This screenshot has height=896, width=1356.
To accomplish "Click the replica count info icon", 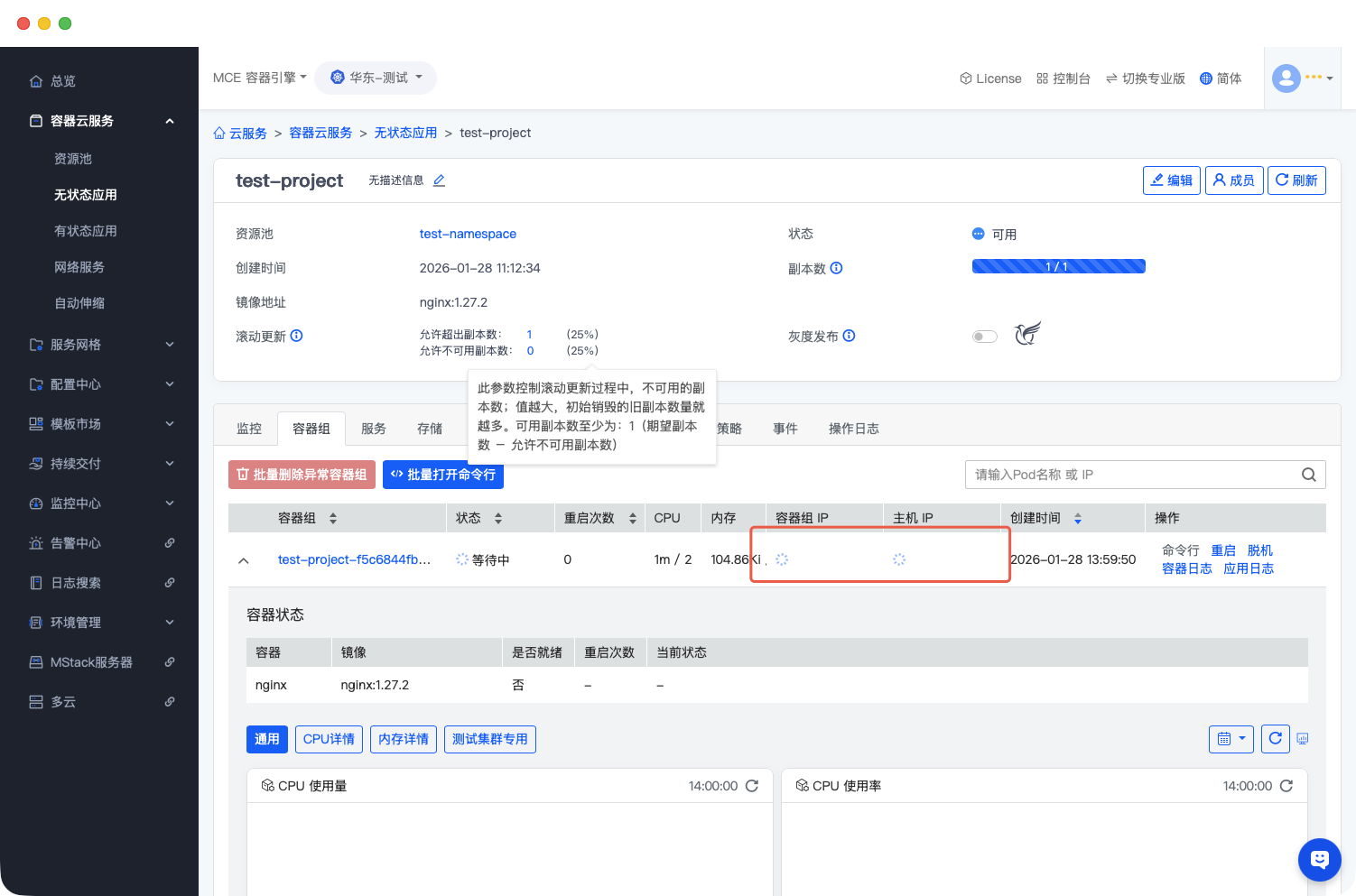I will click(836, 268).
